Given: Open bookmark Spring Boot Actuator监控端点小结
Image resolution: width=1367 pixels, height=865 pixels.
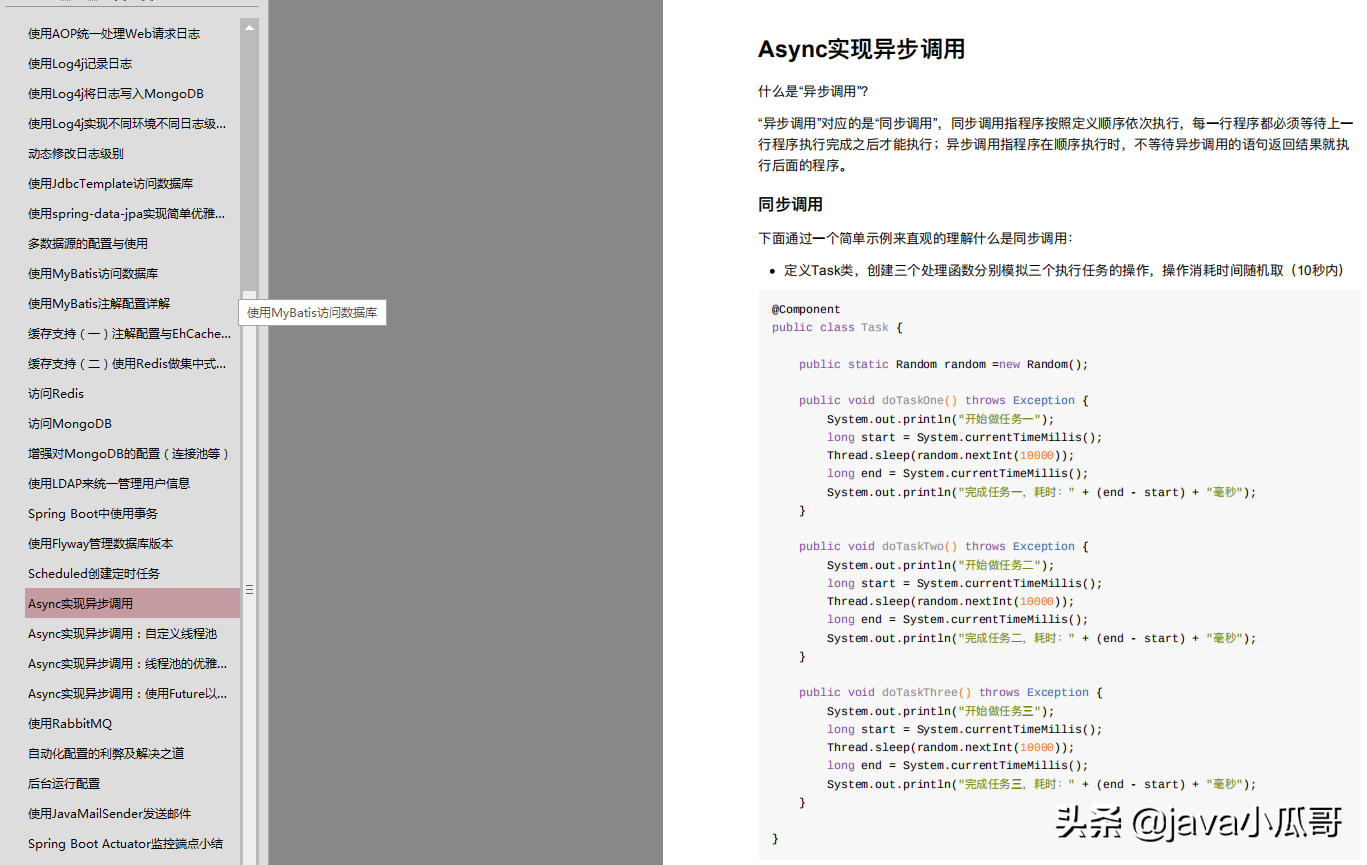Looking at the screenshot, I should 126,843.
